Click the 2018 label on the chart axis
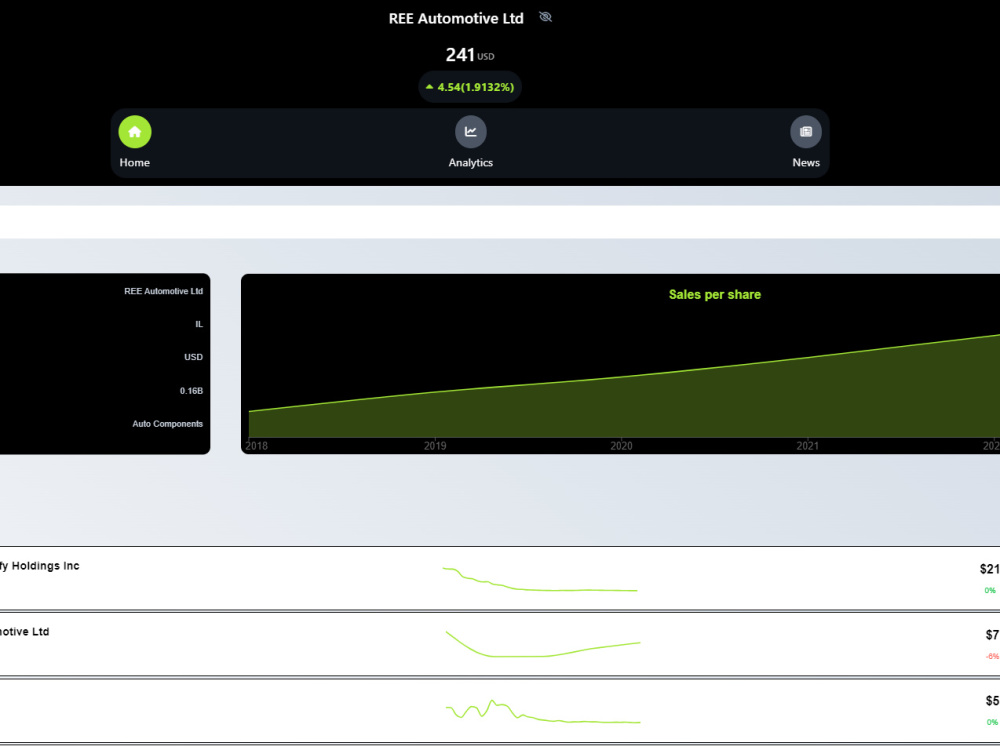This screenshot has height=750, width=1000. (x=256, y=446)
